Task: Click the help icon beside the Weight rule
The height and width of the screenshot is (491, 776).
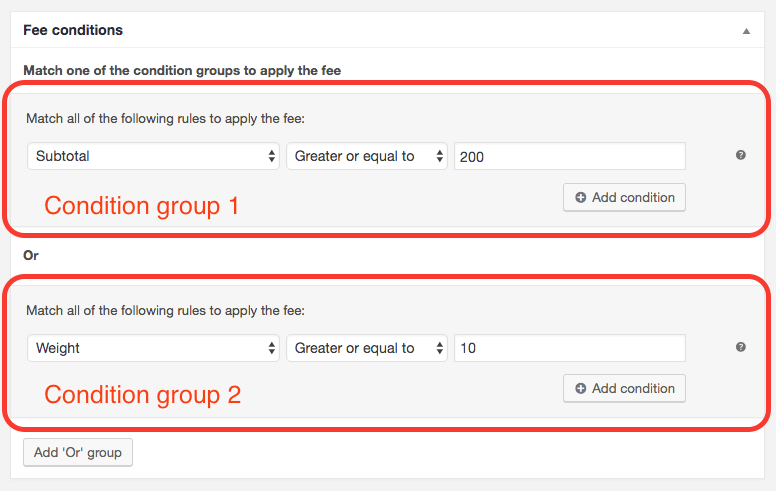Action: click(x=741, y=347)
